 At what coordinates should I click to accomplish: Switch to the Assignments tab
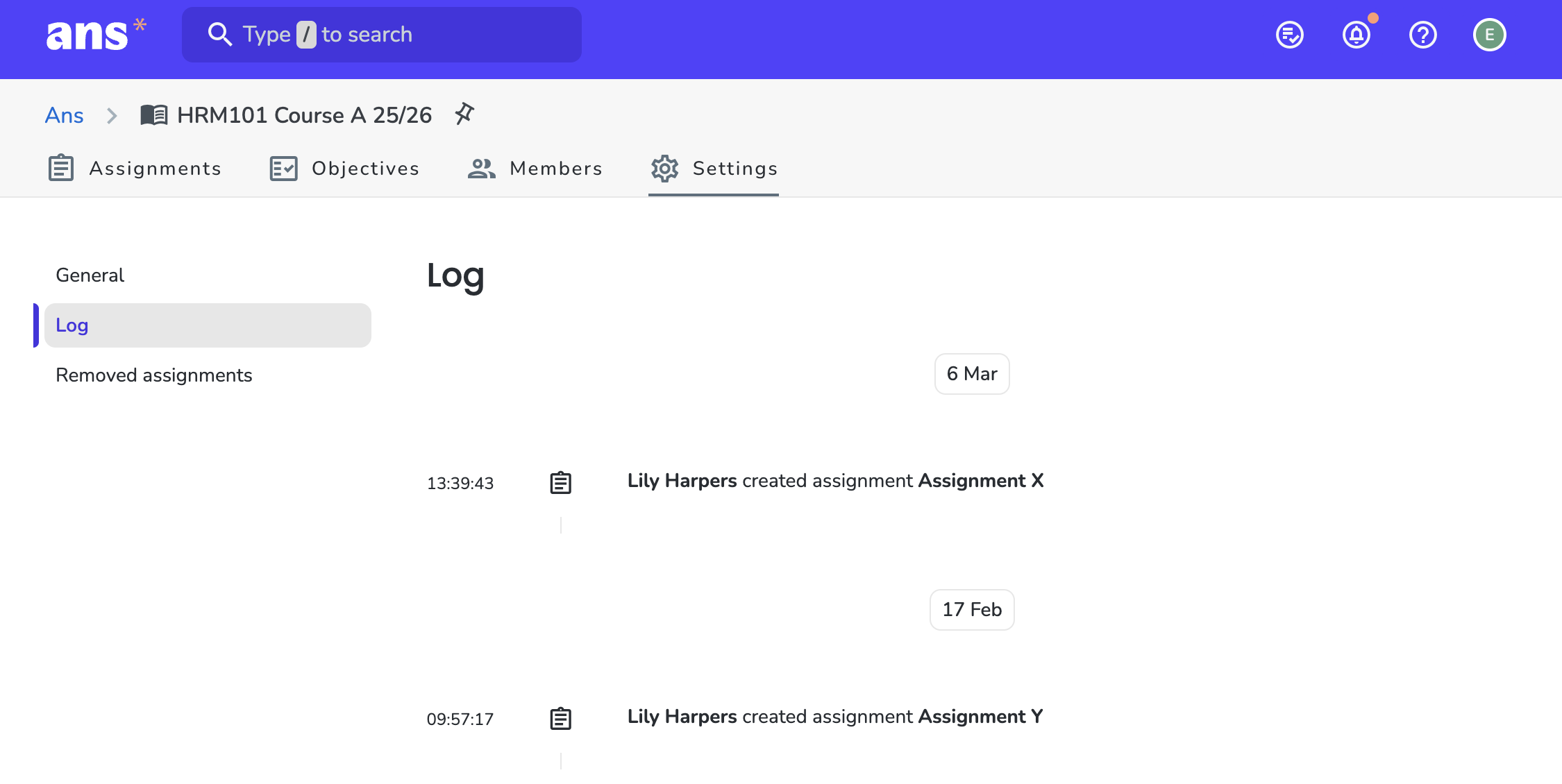coord(135,169)
